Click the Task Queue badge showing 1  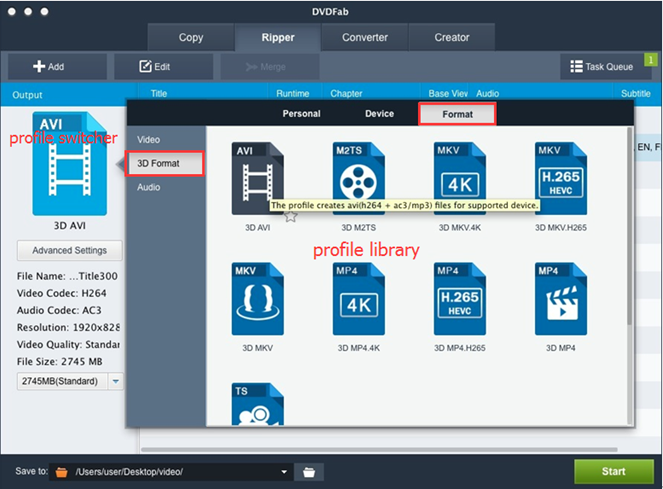click(651, 60)
